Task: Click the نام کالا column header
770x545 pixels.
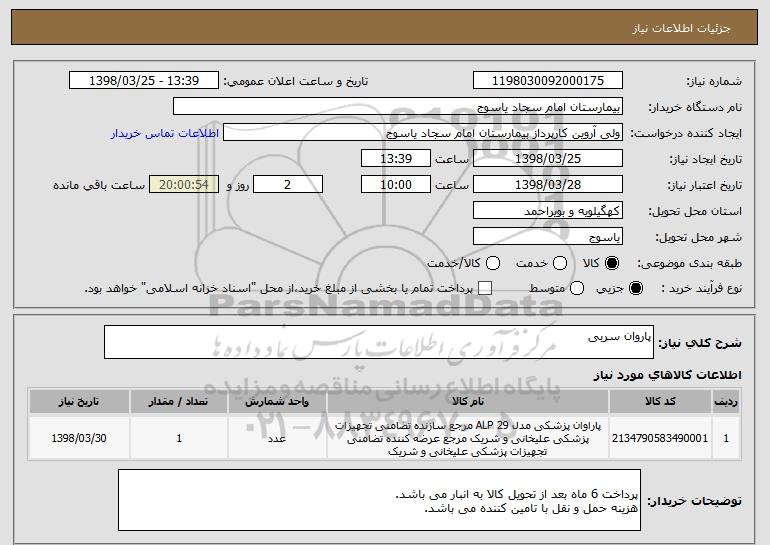Action: coord(468,402)
